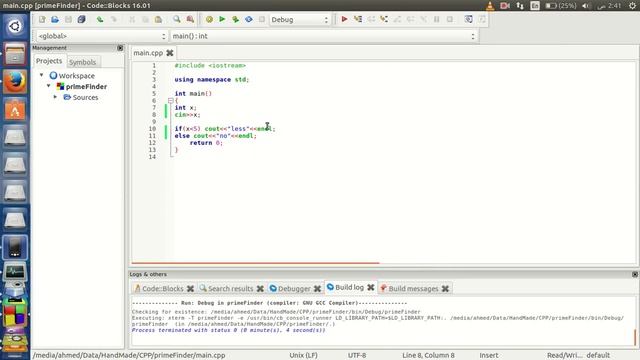This screenshot has height=360, width=640.
Task: Click 'using namespace std;' code line
Action: pyautogui.click(x=211, y=80)
